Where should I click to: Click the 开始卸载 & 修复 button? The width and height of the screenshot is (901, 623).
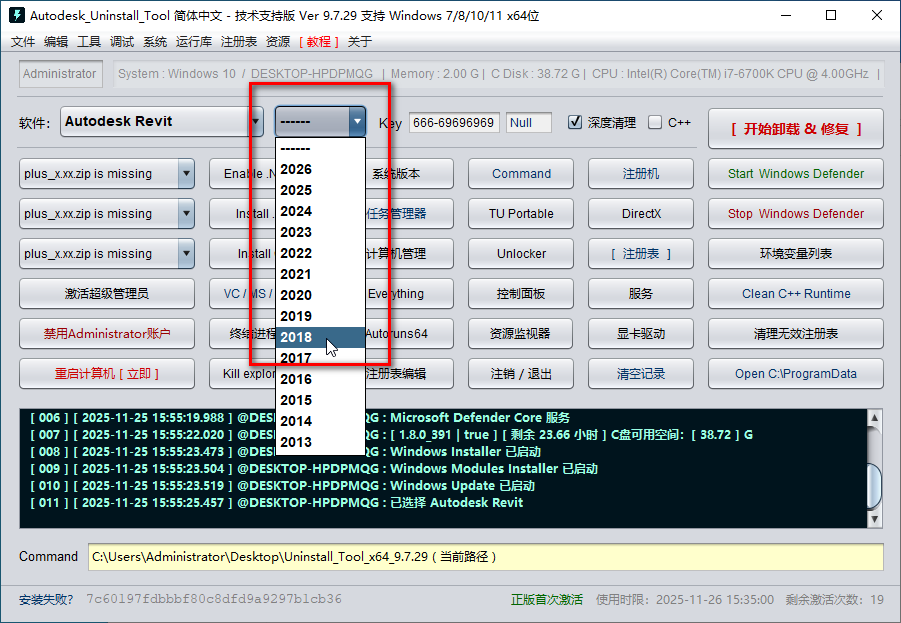pos(796,129)
